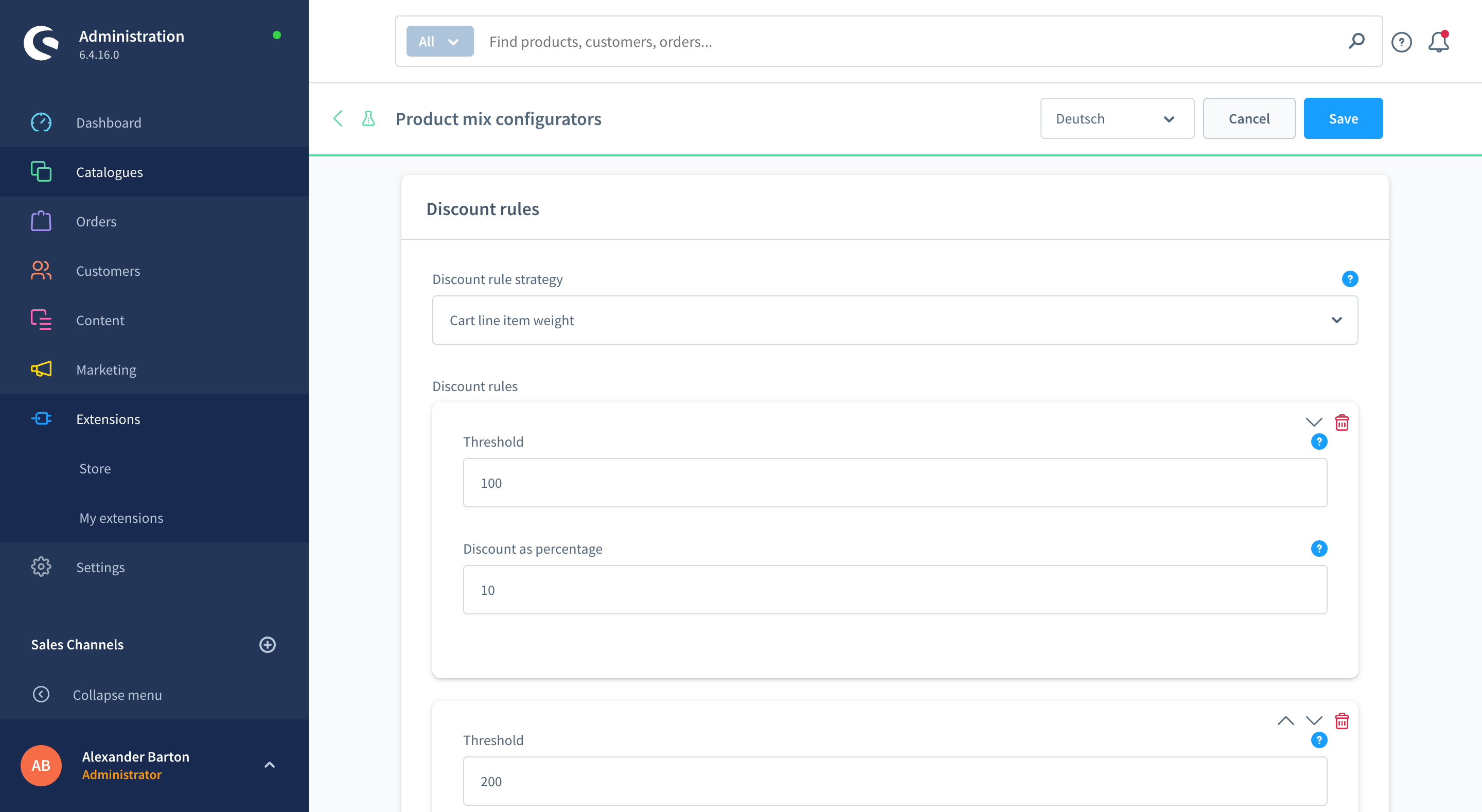Viewport: 1482px width, 812px height.
Task: Click the help icon next to Threshold field
Action: click(1319, 441)
